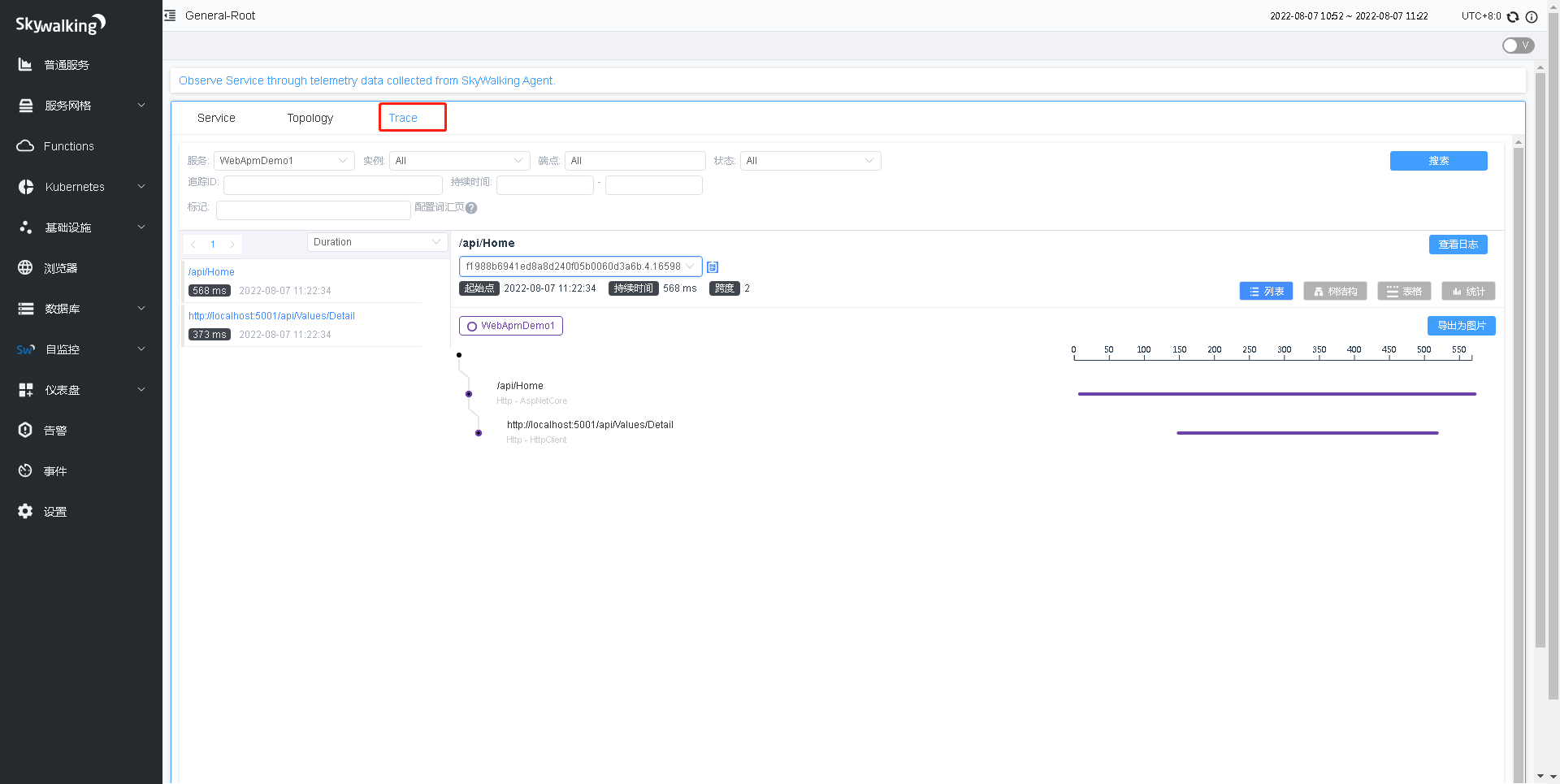Toggle the V edit-mode switch
The width and height of the screenshot is (1560, 784).
coord(1517,45)
